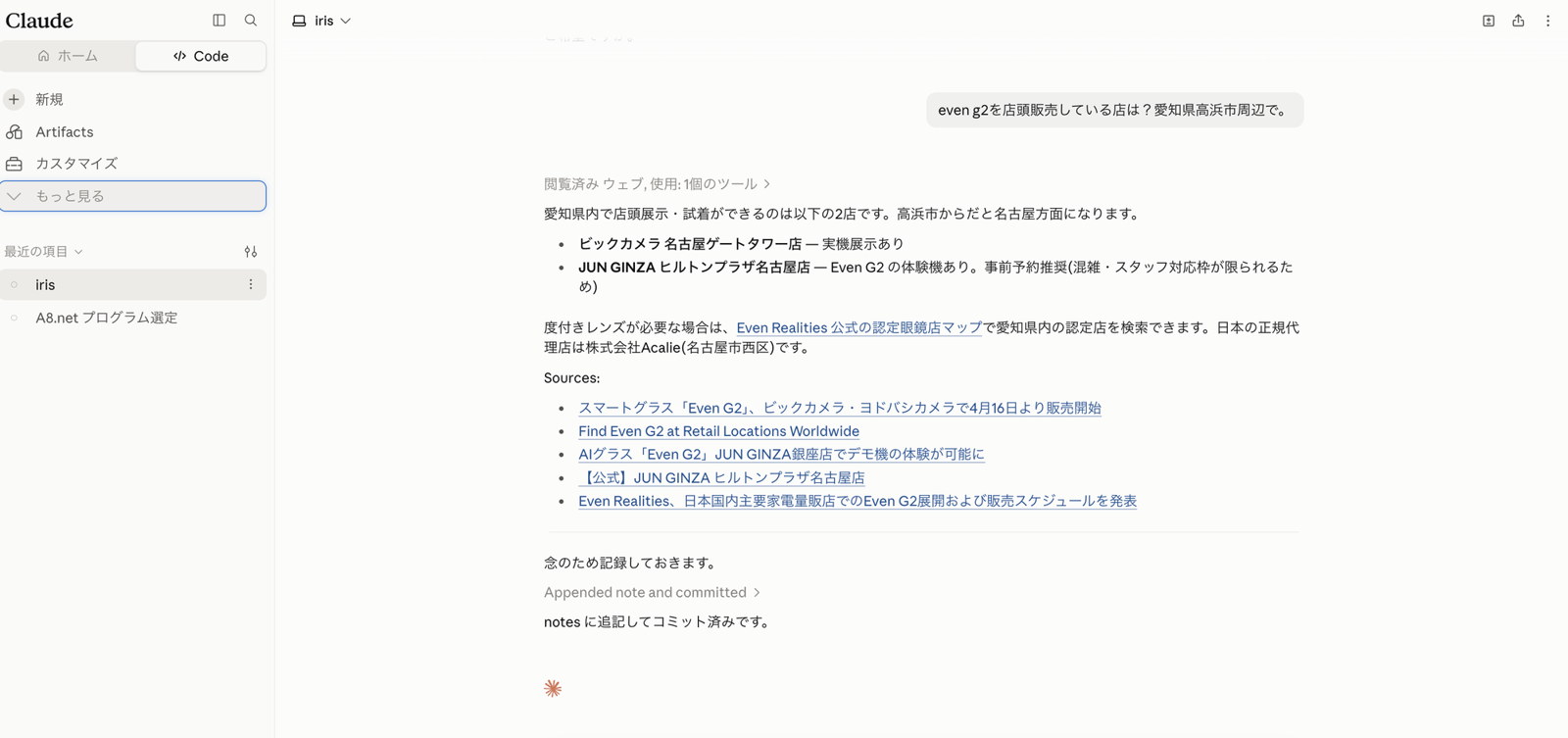This screenshot has height=738, width=1568.
Task: Open the ビックカメラ・ヨドバシカメラ 4月16日 source link
Action: coord(840,408)
